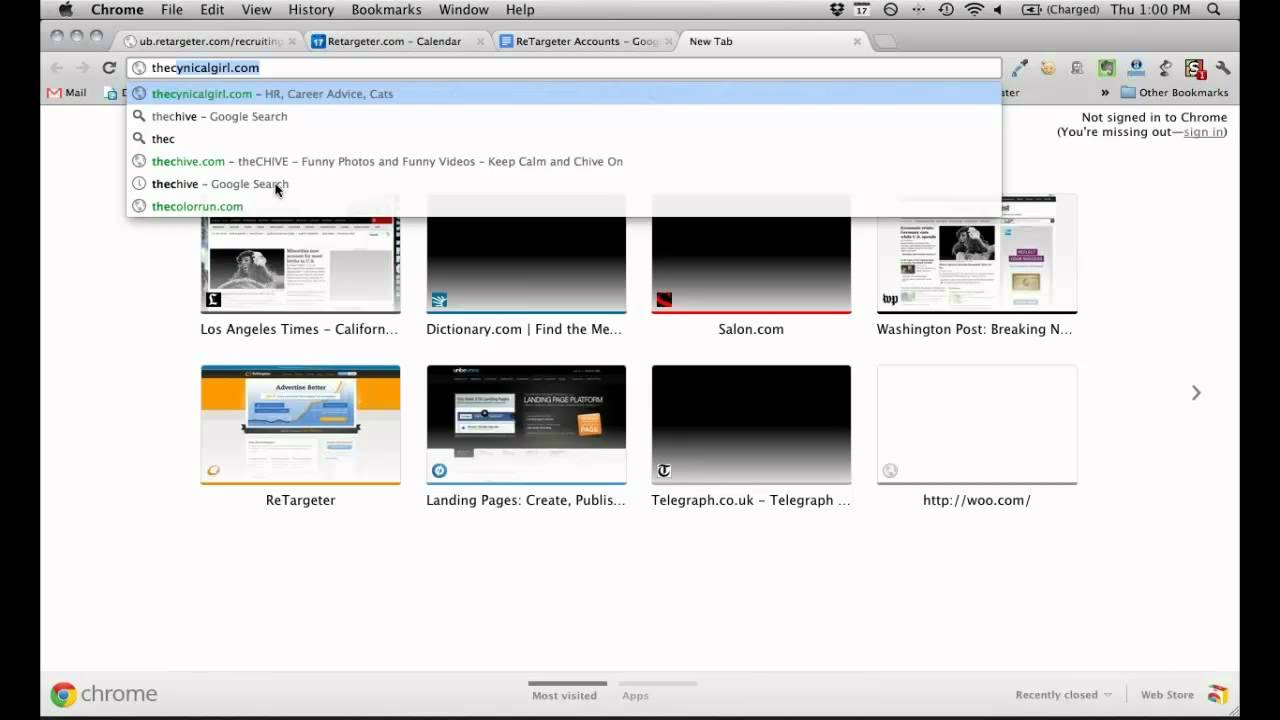Click the back navigation arrow

[56, 68]
